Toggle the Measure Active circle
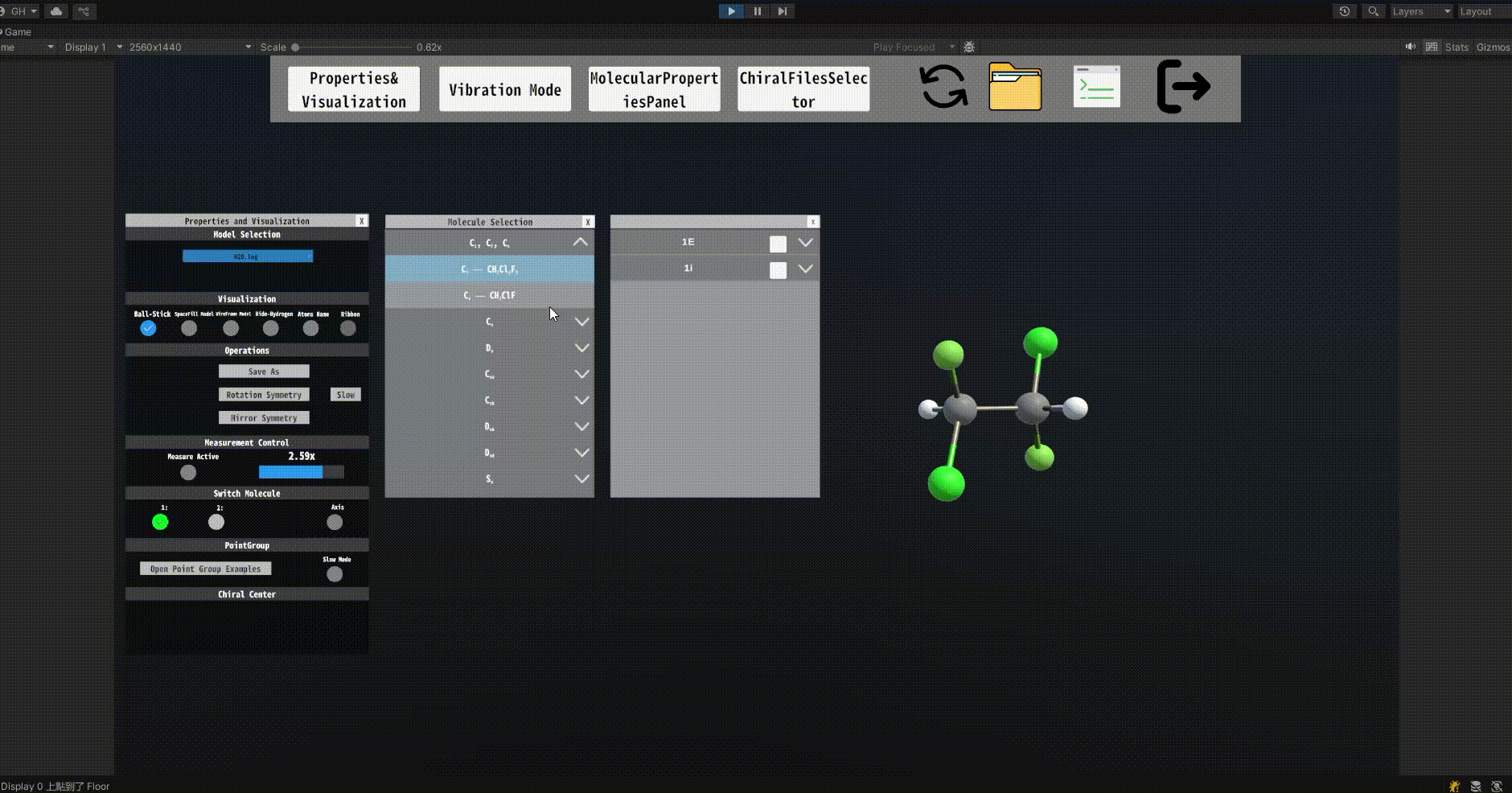The height and width of the screenshot is (793, 1512). point(188,472)
